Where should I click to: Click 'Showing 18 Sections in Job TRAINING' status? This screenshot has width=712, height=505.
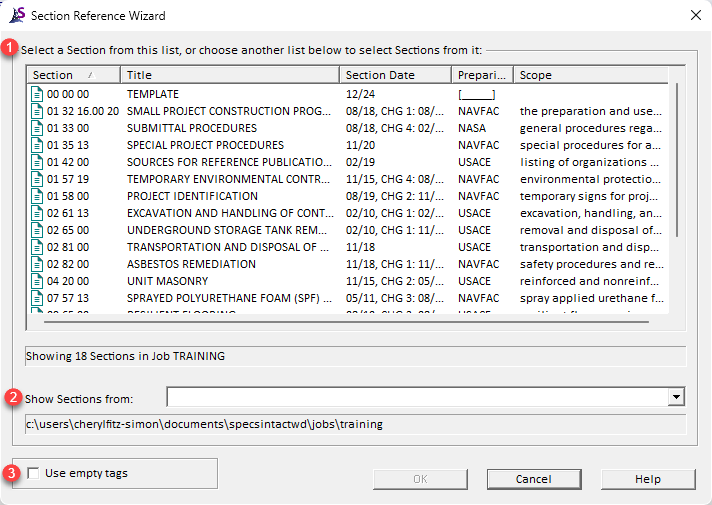point(125,356)
